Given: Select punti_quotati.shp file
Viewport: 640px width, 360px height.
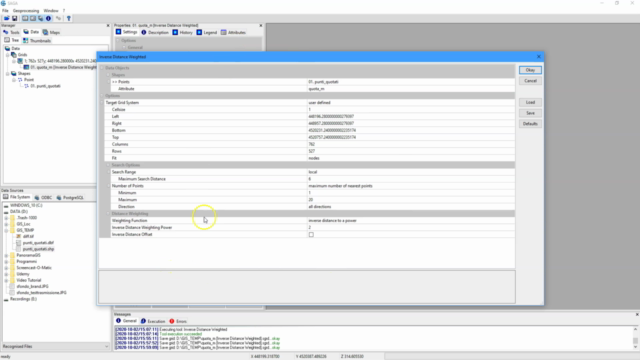Looking at the screenshot, I should (x=38, y=249).
